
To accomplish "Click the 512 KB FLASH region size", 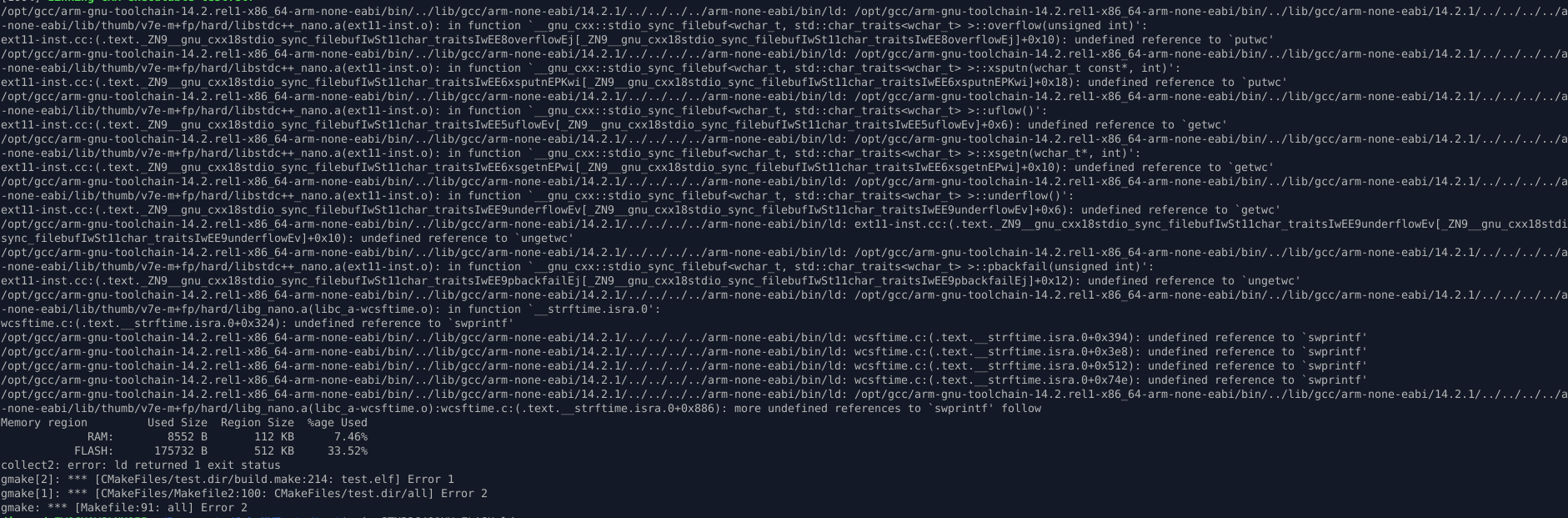I will (x=274, y=451).
